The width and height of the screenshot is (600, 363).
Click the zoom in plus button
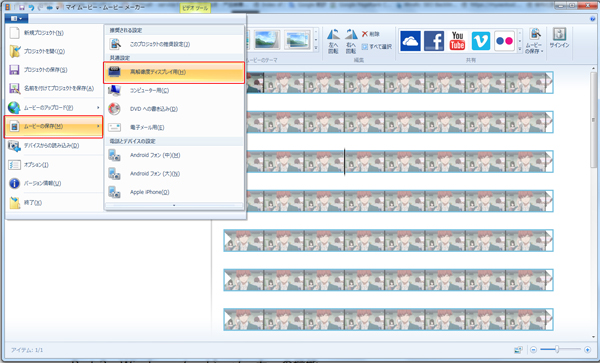tap(587, 350)
